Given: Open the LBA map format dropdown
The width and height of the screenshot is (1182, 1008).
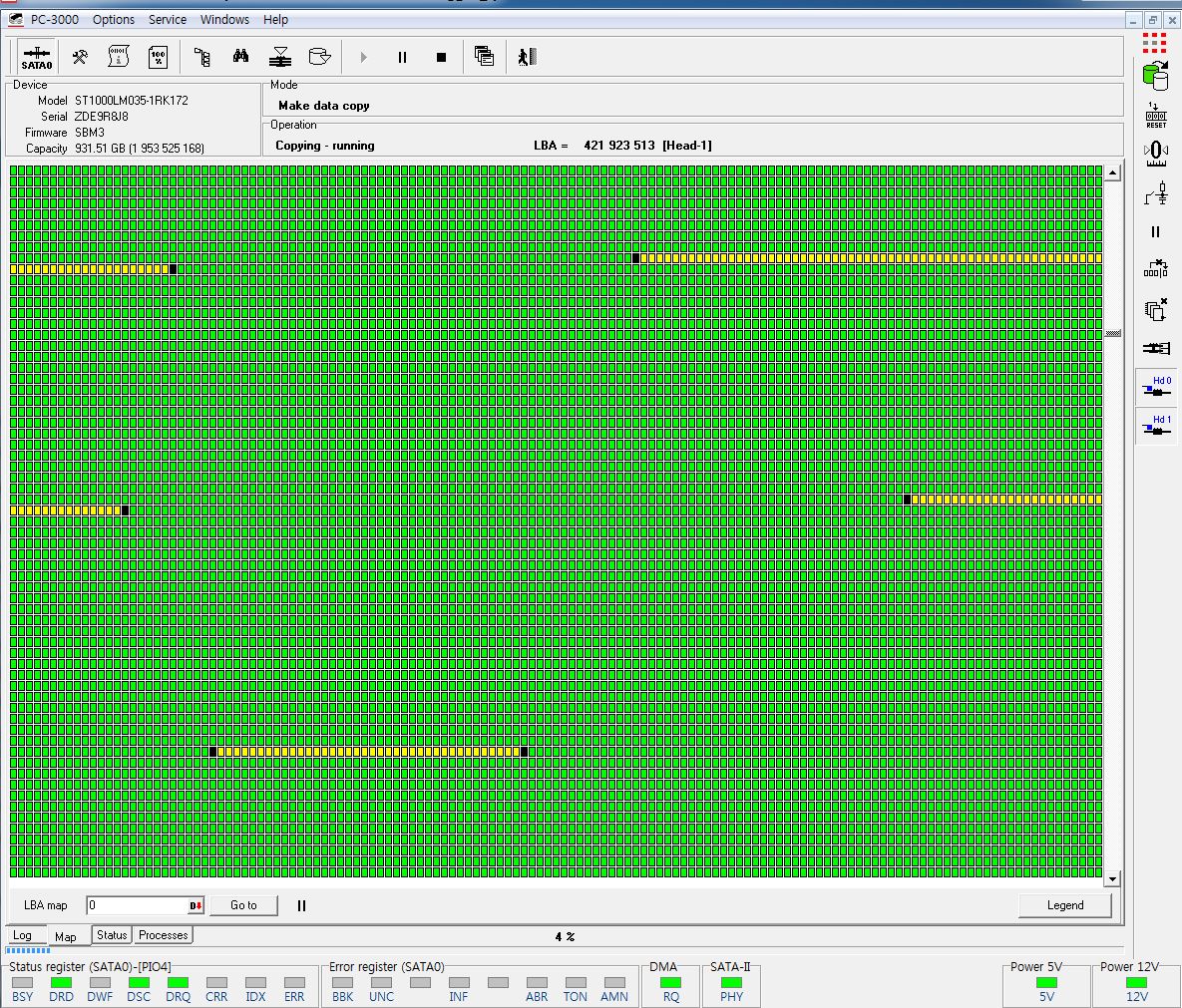Looking at the screenshot, I should pyautogui.click(x=196, y=905).
